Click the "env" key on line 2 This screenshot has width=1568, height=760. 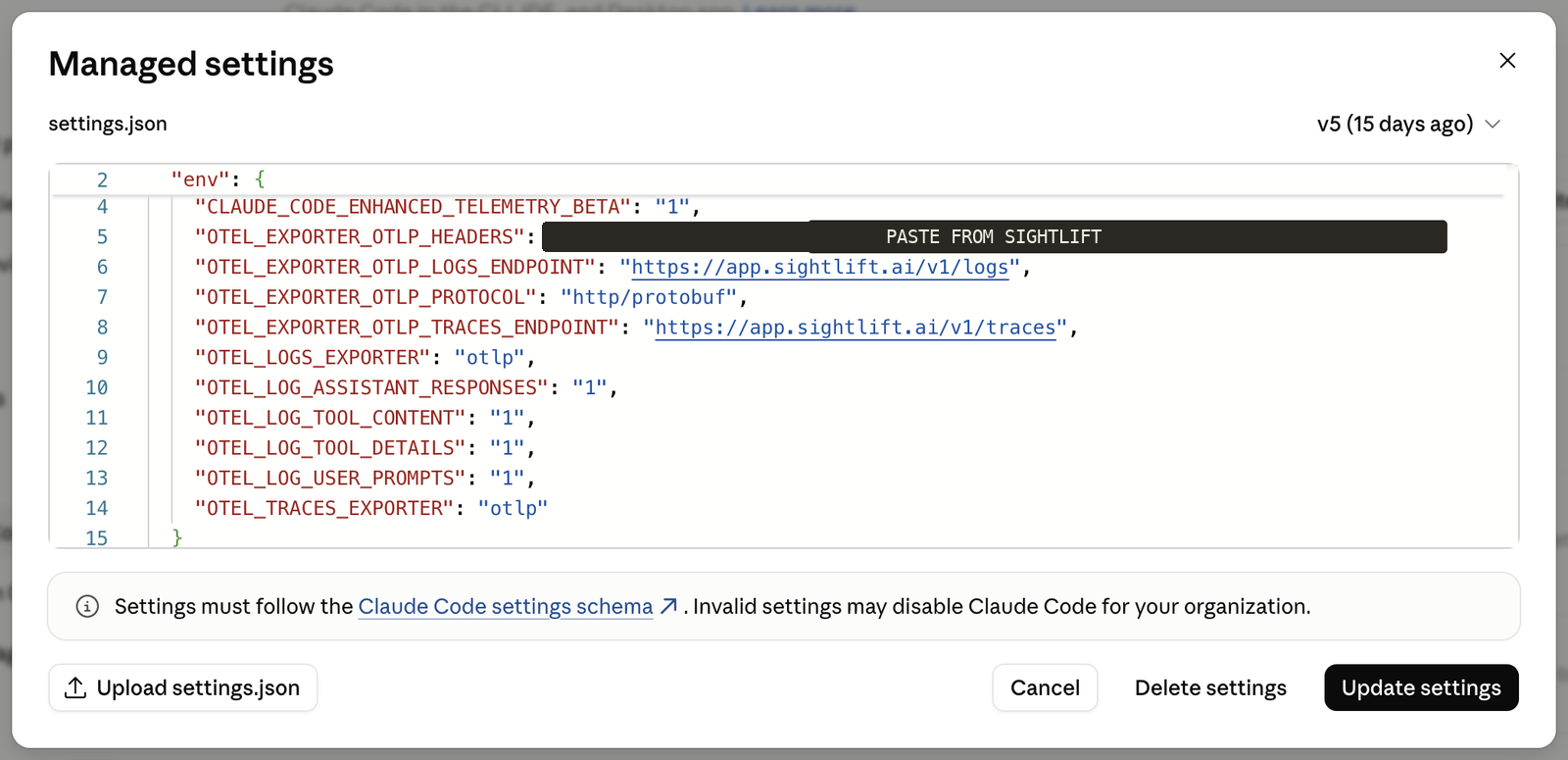(x=200, y=179)
